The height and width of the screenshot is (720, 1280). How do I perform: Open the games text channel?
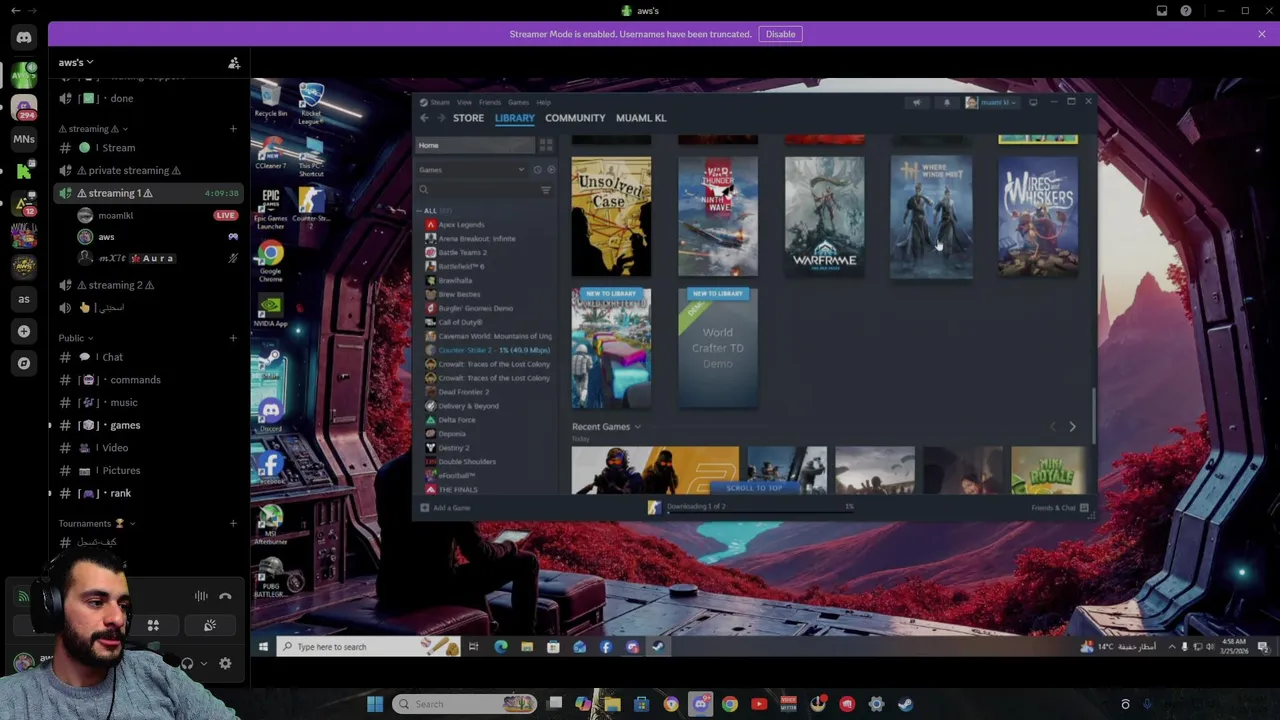click(x=124, y=425)
